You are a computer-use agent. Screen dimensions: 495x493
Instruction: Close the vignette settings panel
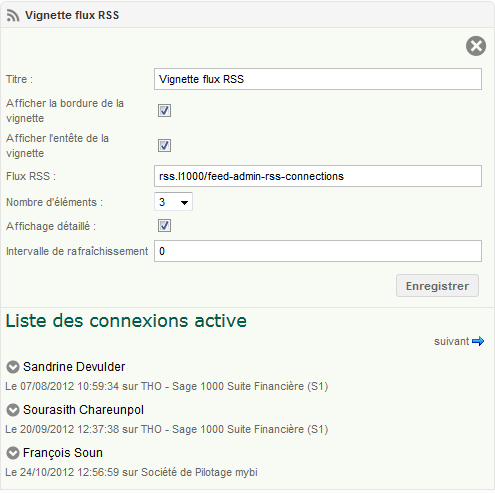(x=476, y=46)
